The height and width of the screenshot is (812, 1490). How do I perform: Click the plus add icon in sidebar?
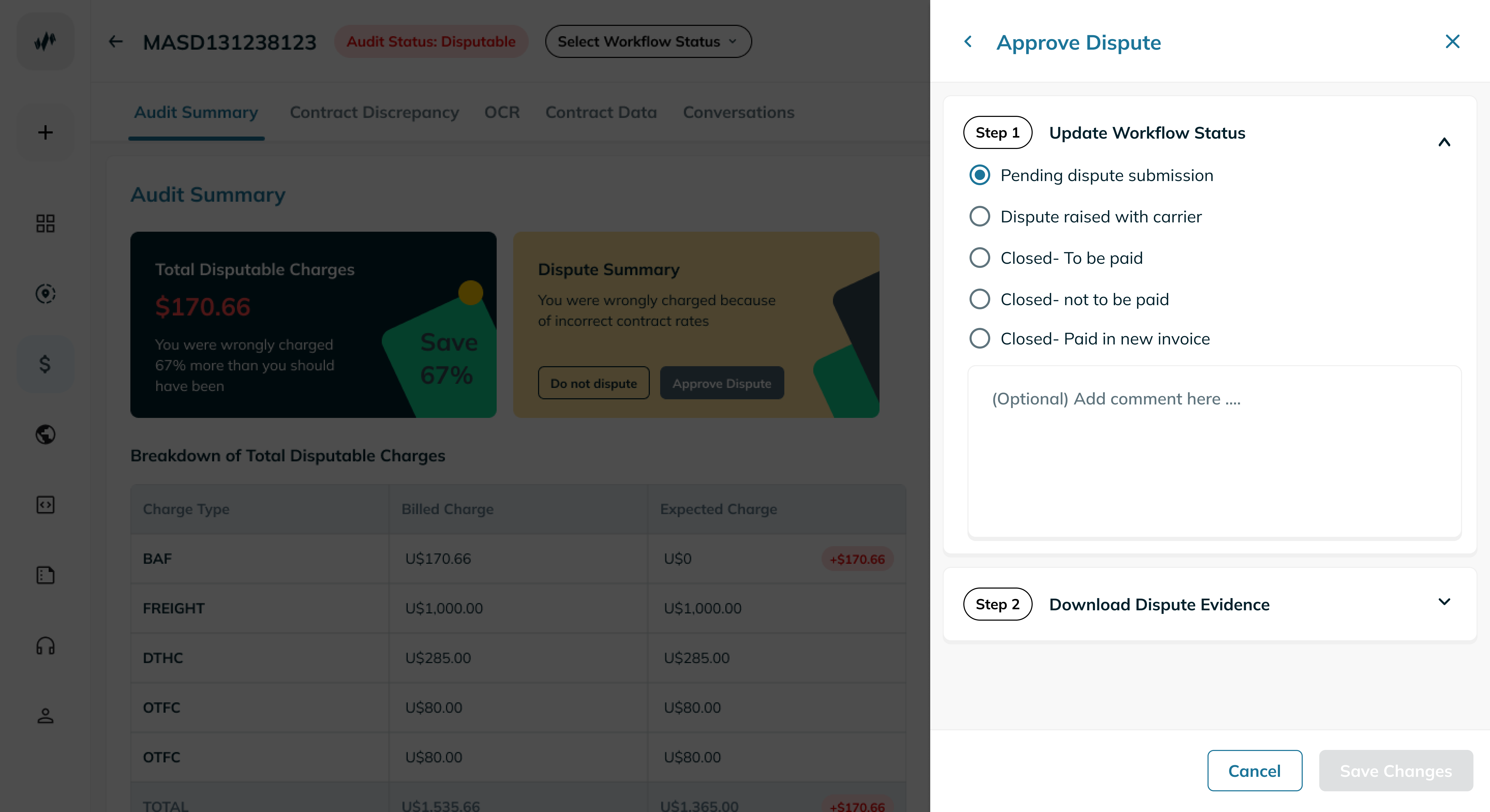click(45, 132)
